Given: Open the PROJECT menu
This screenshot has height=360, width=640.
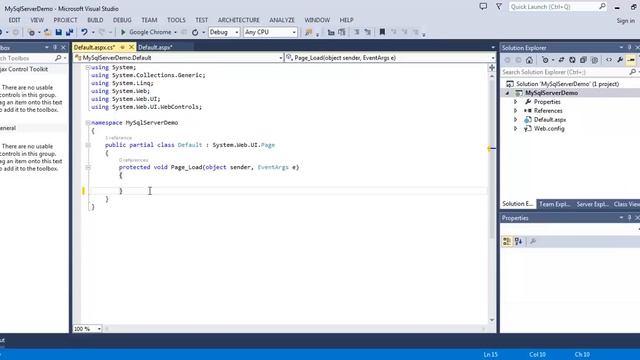Looking at the screenshot, I should (65, 20).
